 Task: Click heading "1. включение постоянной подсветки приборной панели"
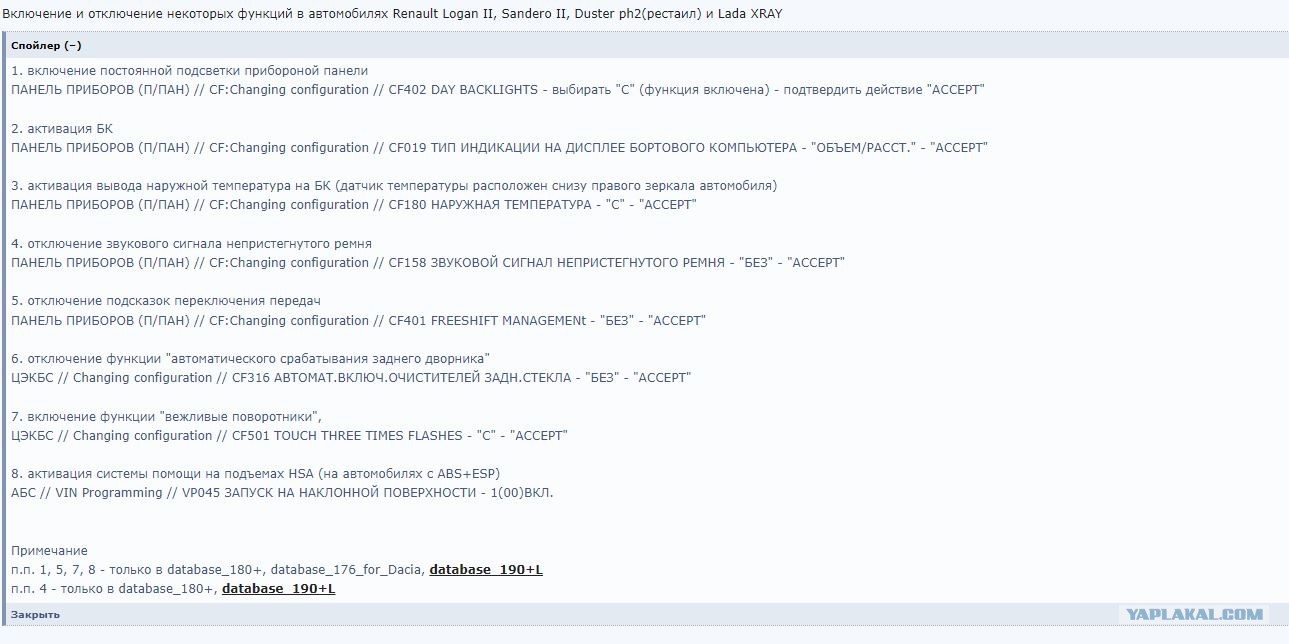pos(190,71)
